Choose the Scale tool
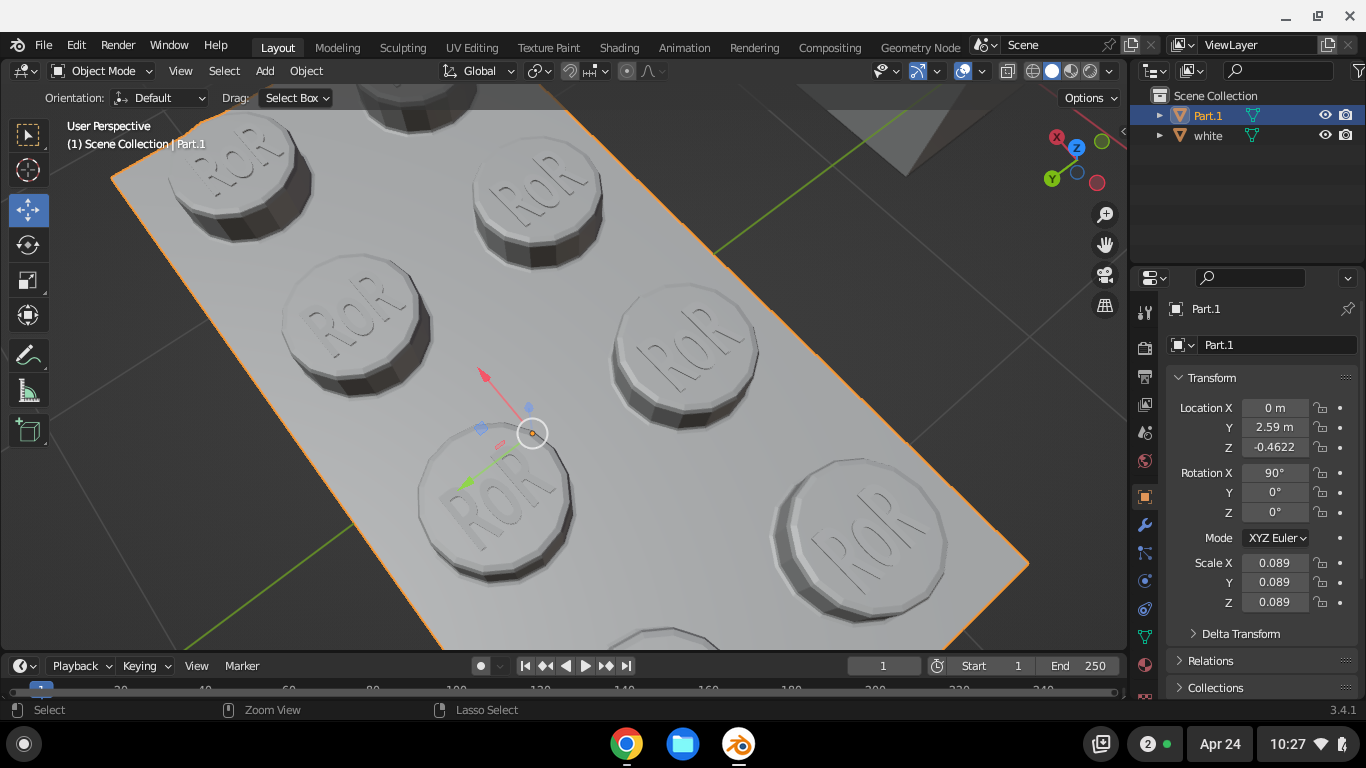 click(29, 281)
